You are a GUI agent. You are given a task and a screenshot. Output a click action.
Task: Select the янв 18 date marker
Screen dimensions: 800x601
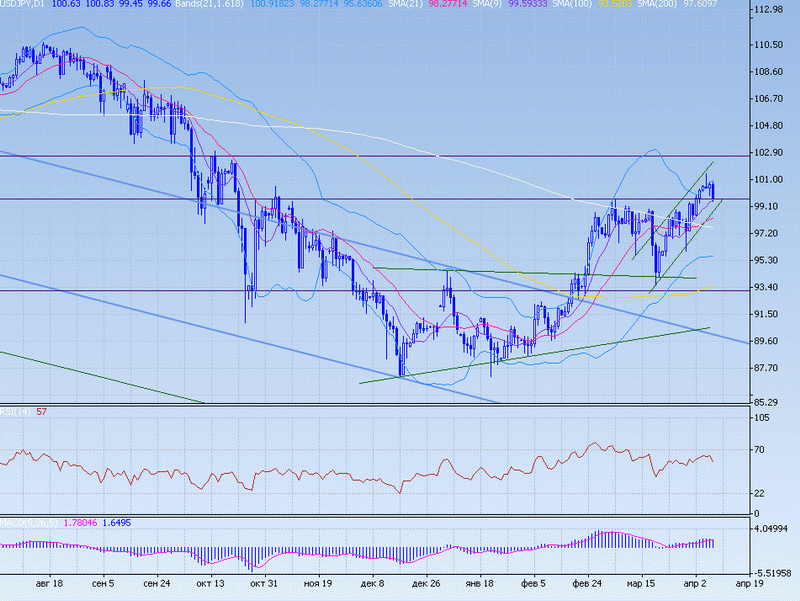[480, 582]
